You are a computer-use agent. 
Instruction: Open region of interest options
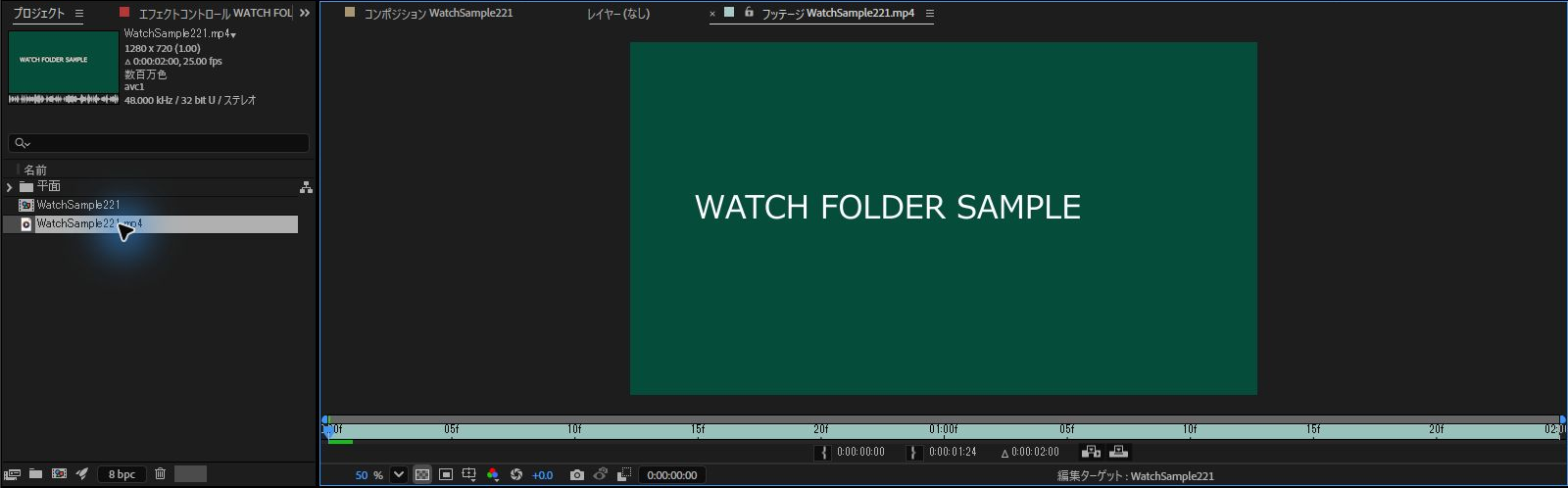[x=469, y=475]
